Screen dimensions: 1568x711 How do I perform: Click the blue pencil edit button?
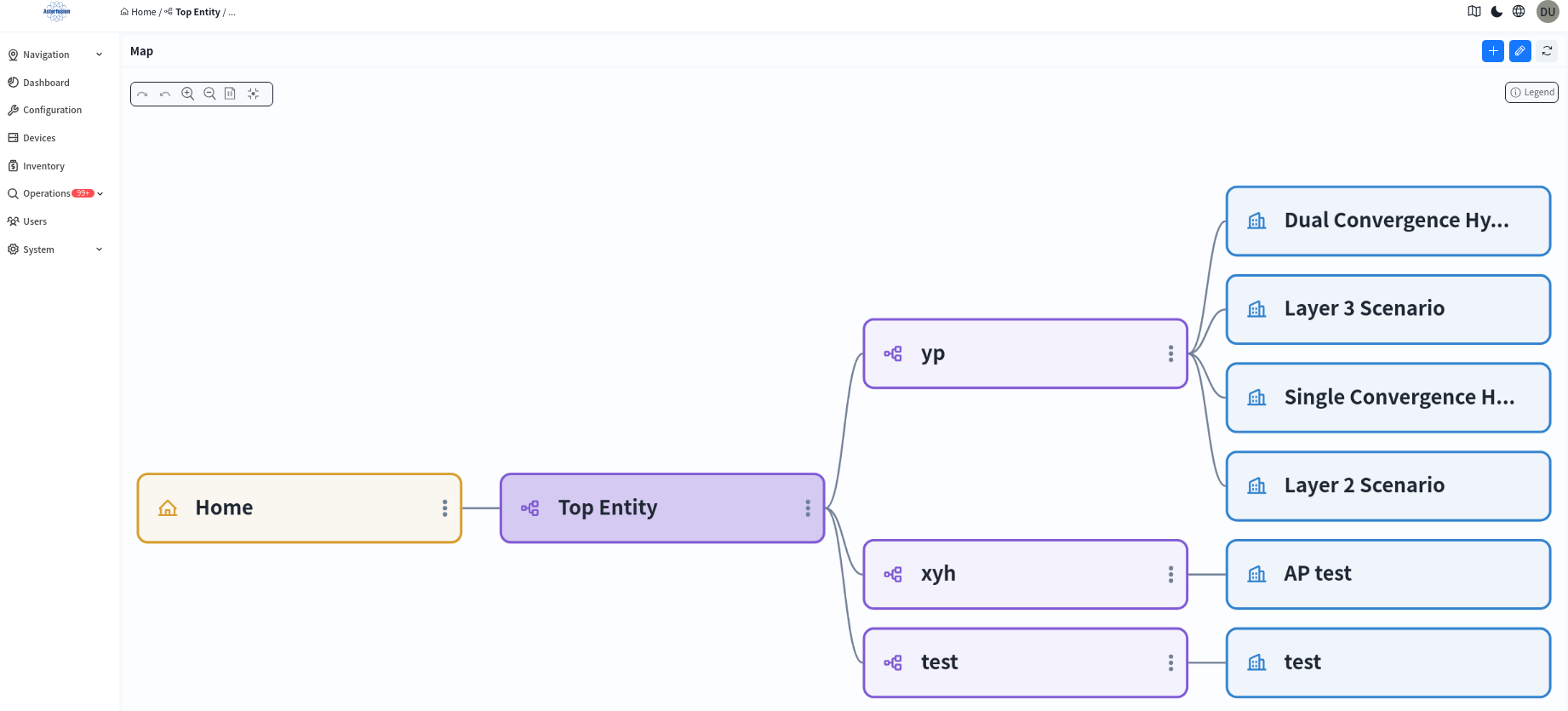click(1519, 51)
